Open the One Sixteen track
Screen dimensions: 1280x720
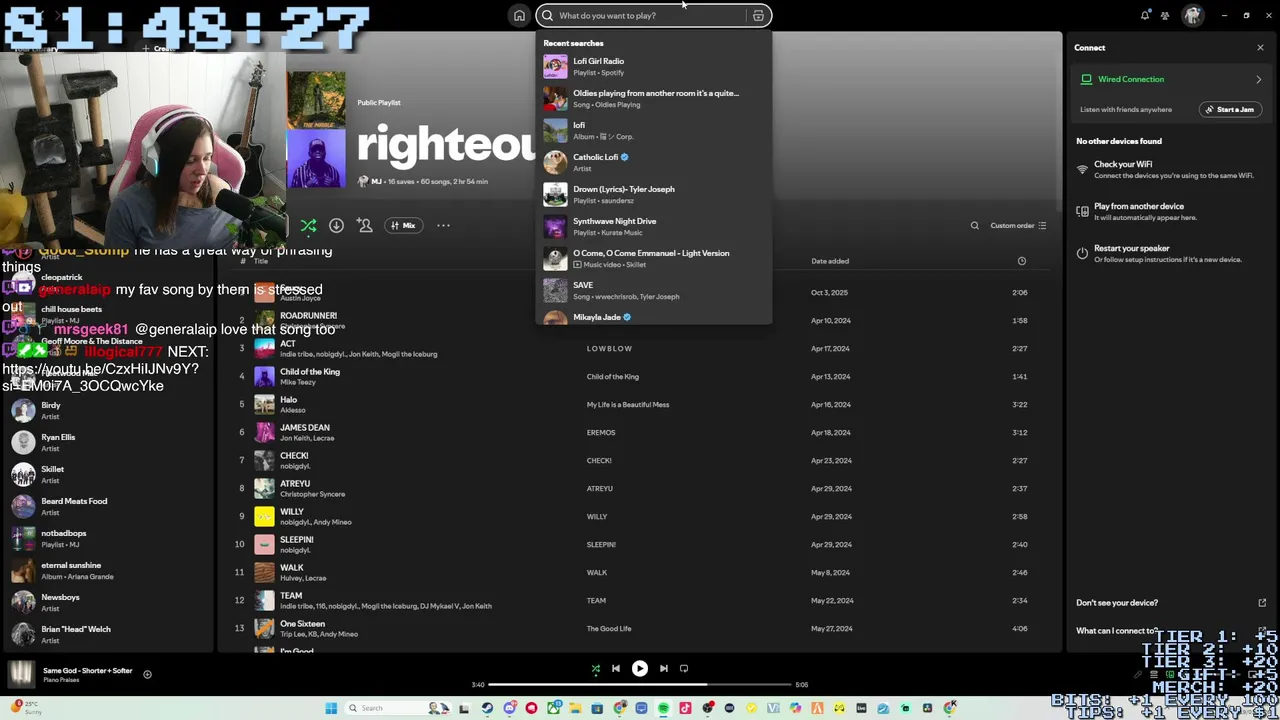coord(640,628)
